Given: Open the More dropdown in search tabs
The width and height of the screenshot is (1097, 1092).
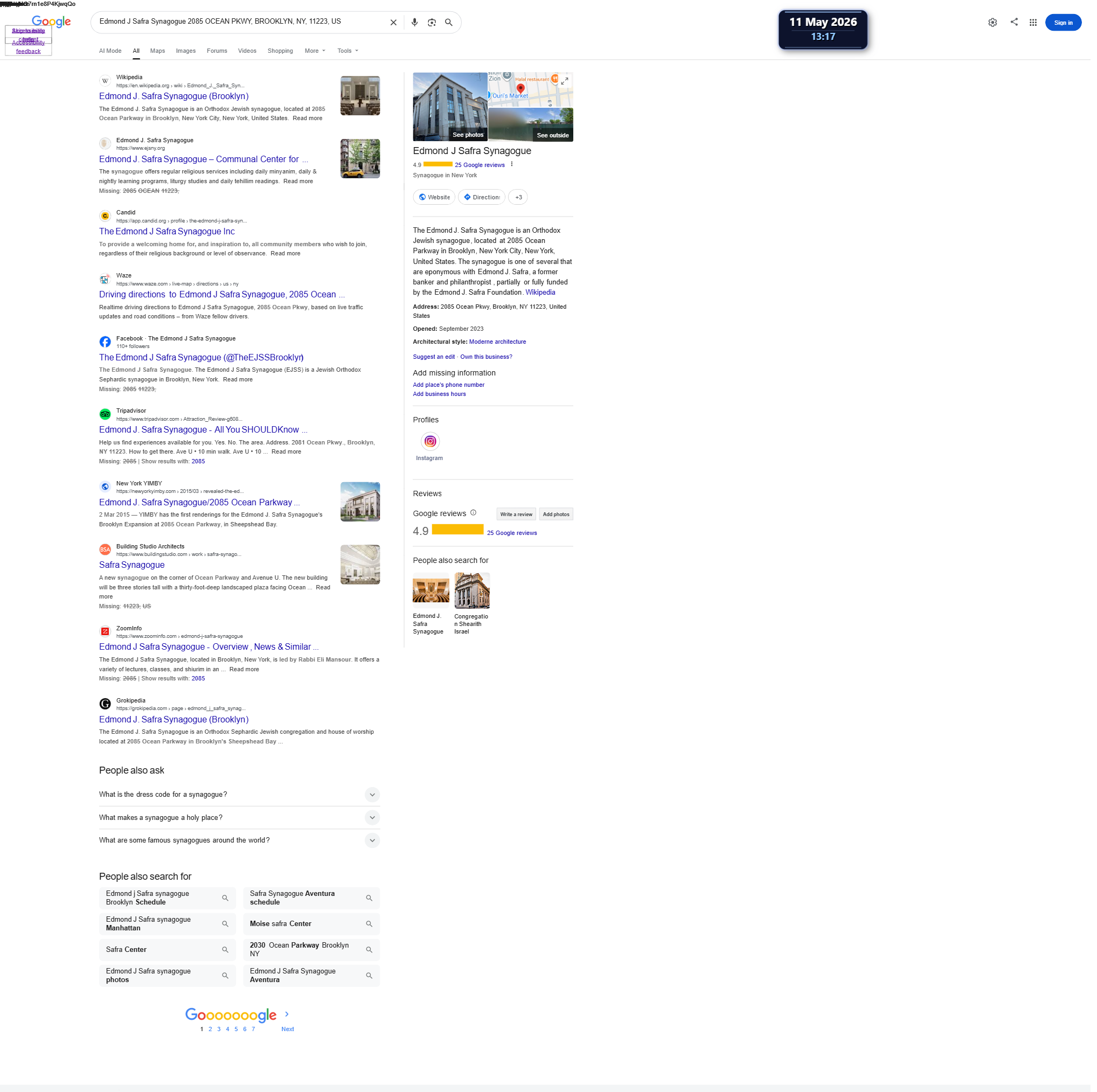Looking at the screenshot, I should 317,51.
